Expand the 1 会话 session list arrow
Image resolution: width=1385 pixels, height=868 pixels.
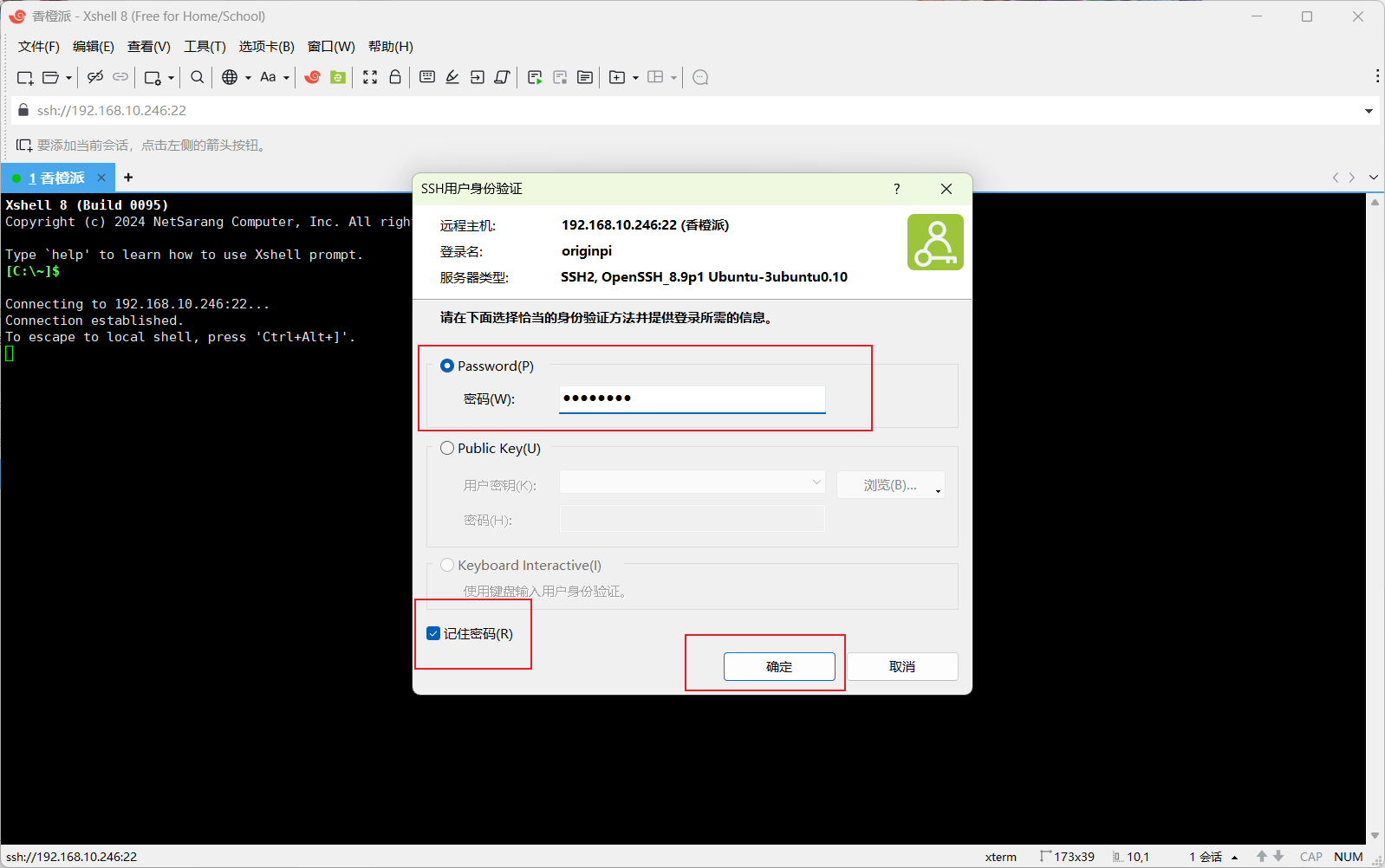pos(1234,858)
